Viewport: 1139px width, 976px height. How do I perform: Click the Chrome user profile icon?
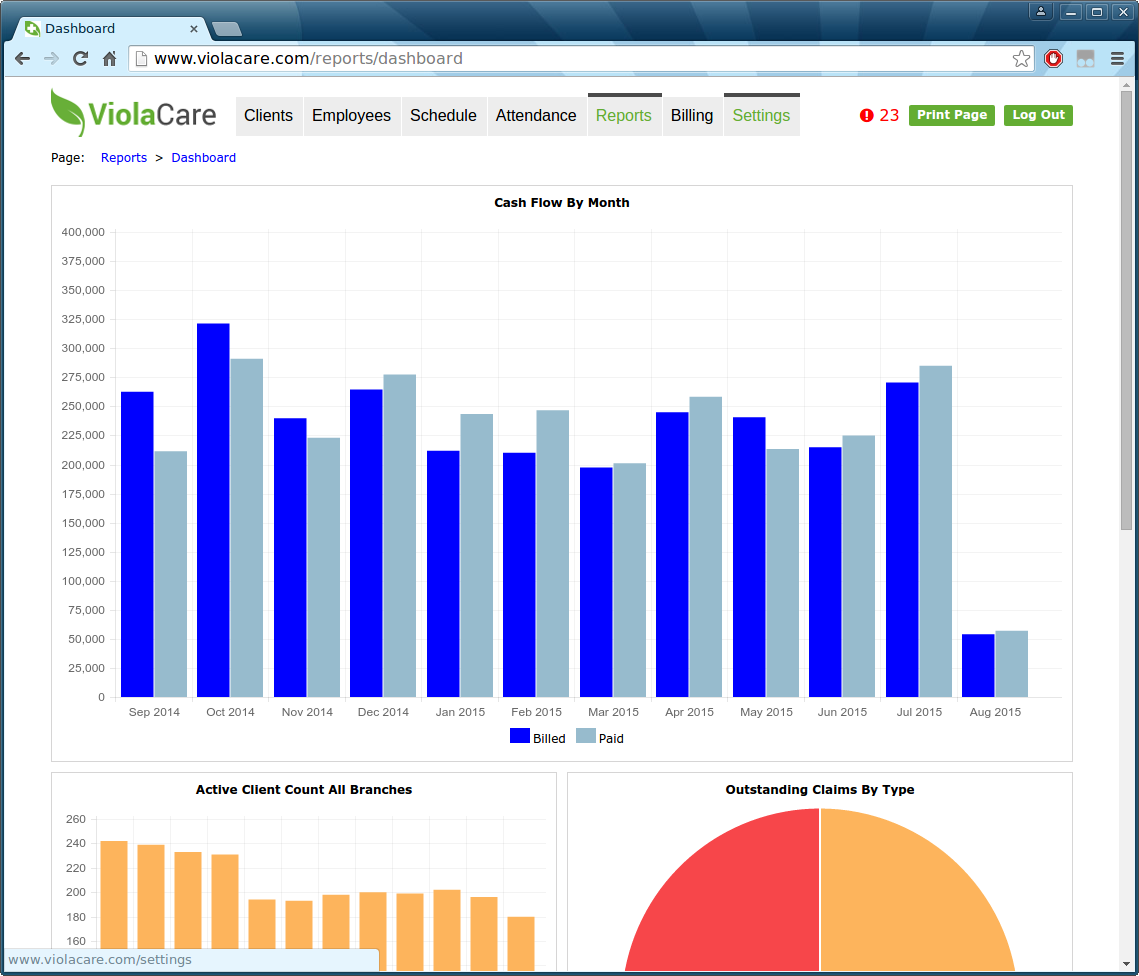(1041, 12)
